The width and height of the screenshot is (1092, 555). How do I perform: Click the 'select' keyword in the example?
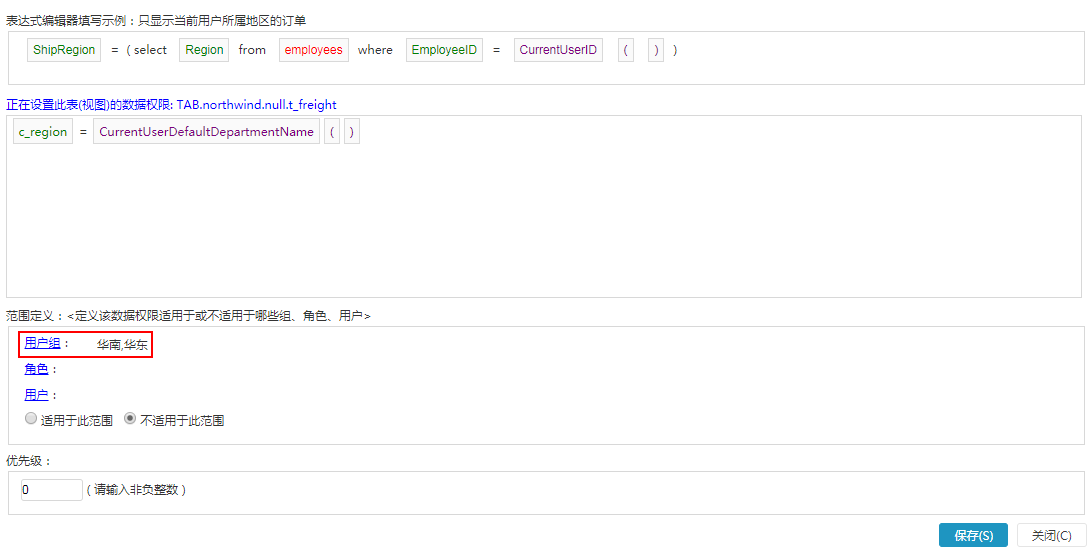click(x=150, y=50)
